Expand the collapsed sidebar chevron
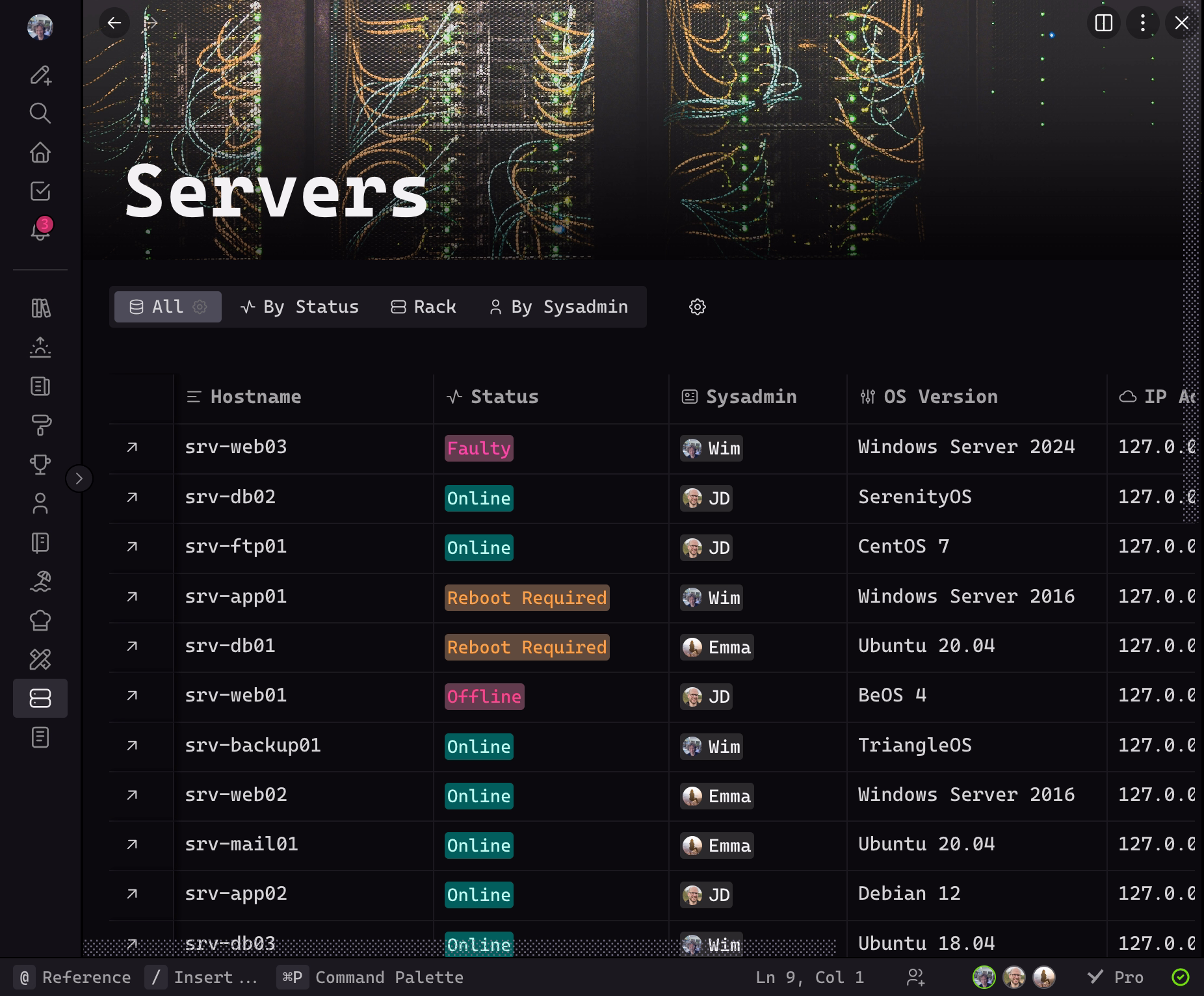1204x996 pixels. [79, 478]
